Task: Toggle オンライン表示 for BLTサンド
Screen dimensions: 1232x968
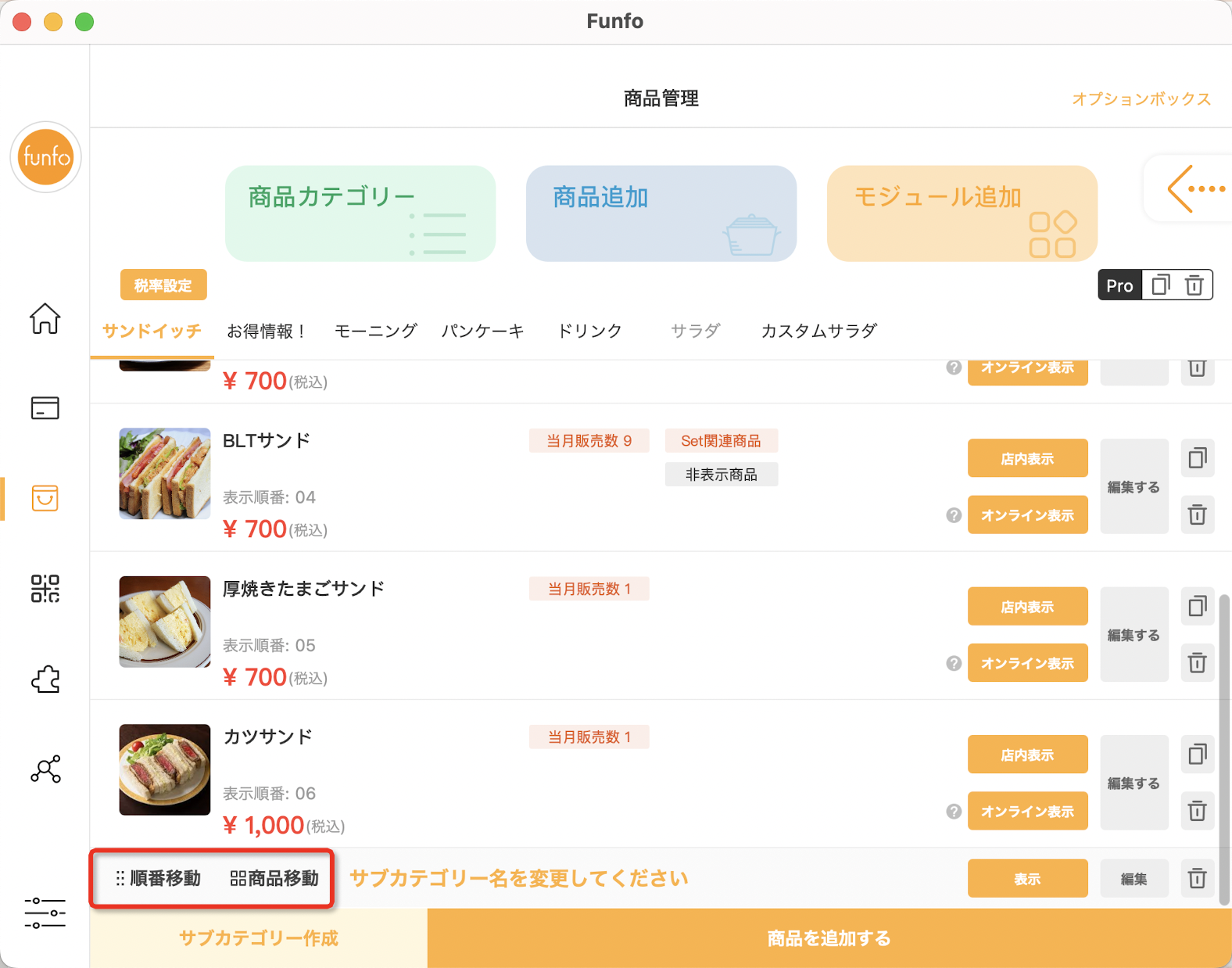Action: (x=1027, y=514)
